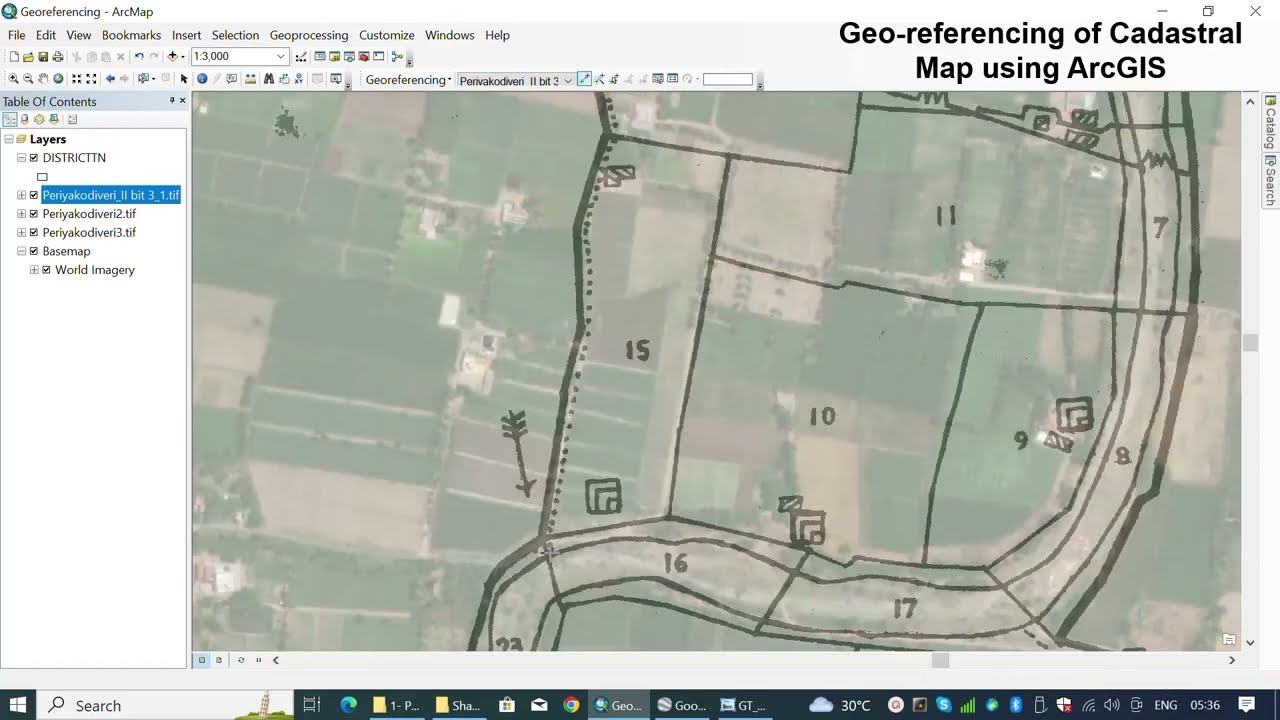Viewport: 1280px width, 720px height.
Task: Click in the georeferencing rotation value field
Action: point(728,79)
